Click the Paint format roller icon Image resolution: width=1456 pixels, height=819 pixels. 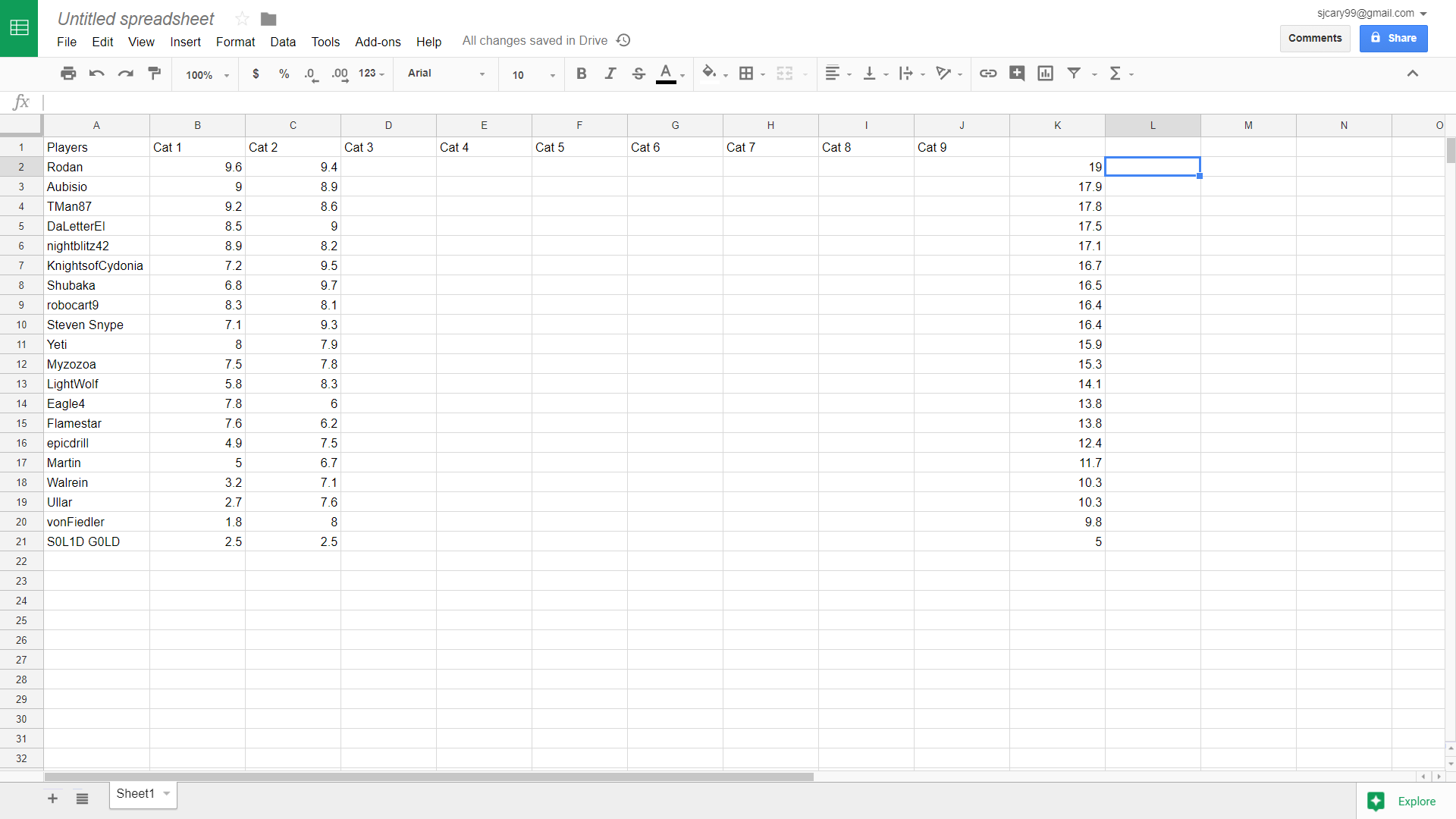[155, 74]
